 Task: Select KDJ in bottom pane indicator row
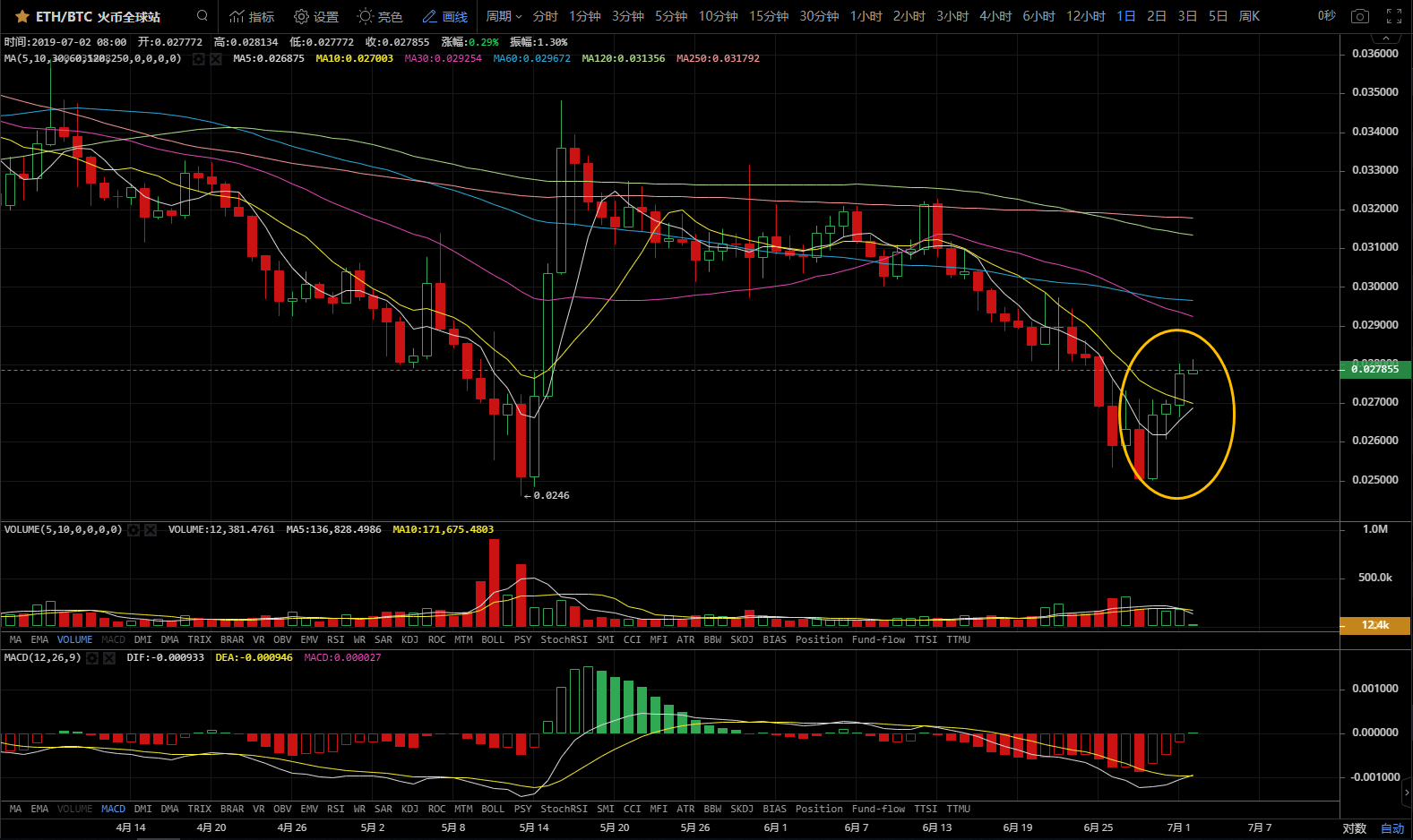click(409, 809)
